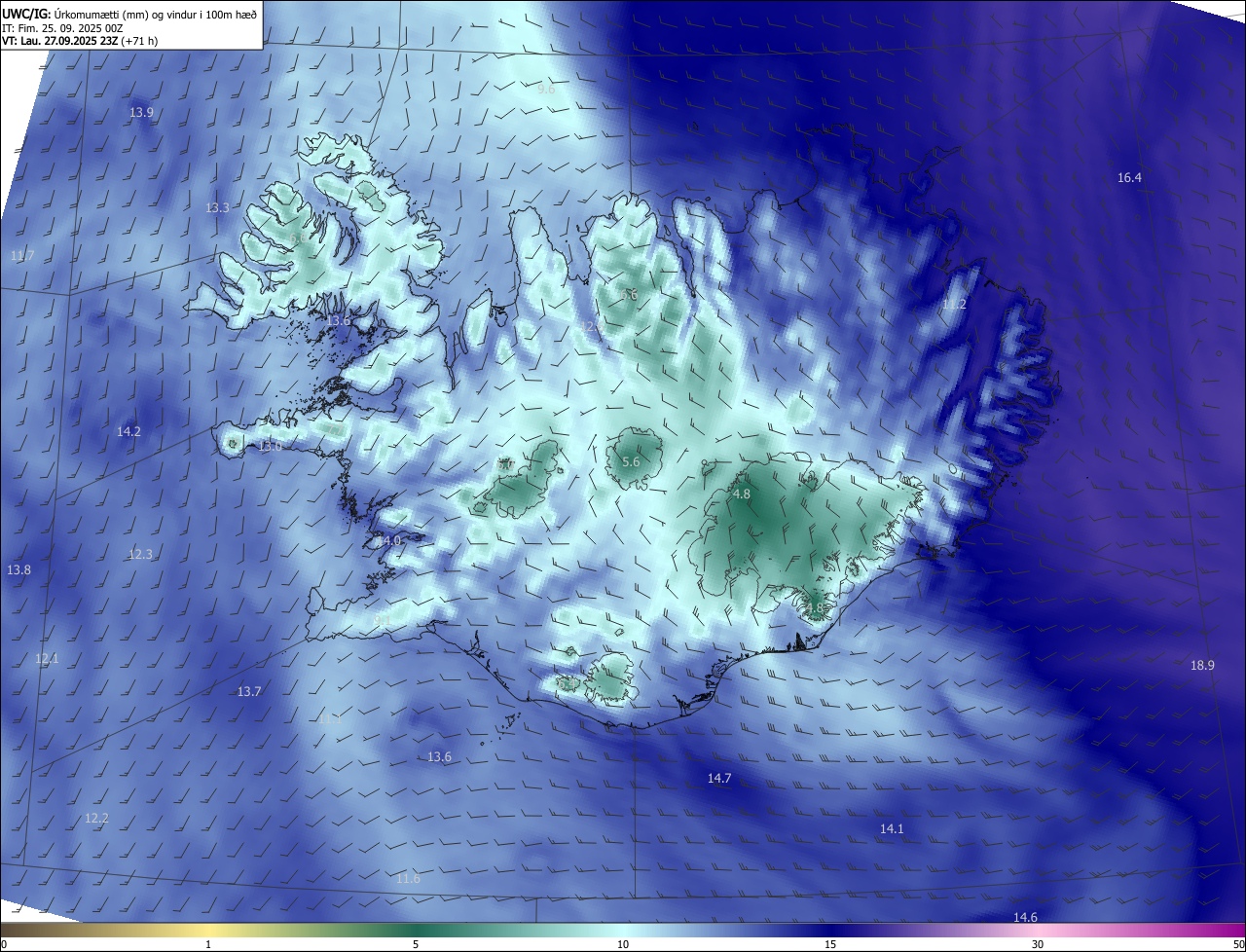This screenshot has width=1246, height=952.
Task: Click the color scale tick label 1
Action: coord(208,944)
